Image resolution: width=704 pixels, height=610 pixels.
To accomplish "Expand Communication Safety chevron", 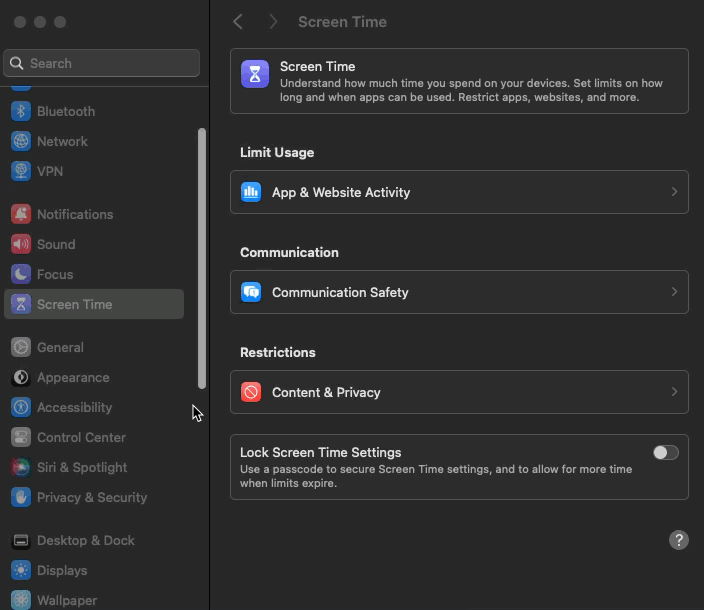I will [x=674, y=292].
